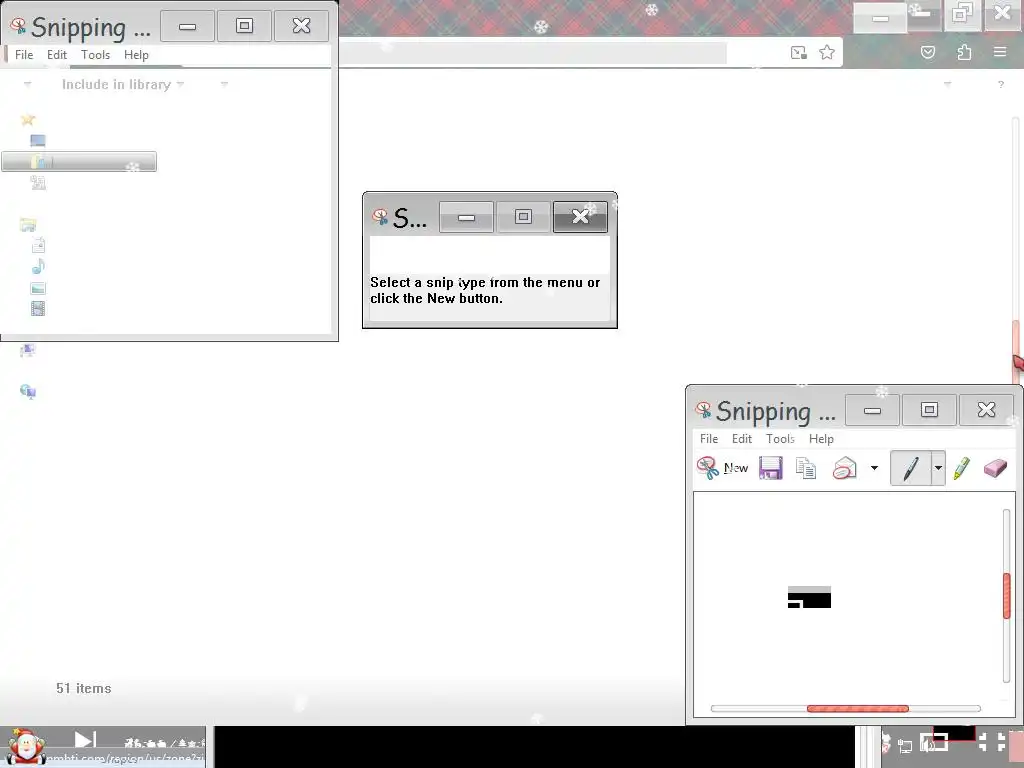Open Tools menu in lower-right Snipping Tool
The width and height of the screenshot is (1024, 768).
780,439
